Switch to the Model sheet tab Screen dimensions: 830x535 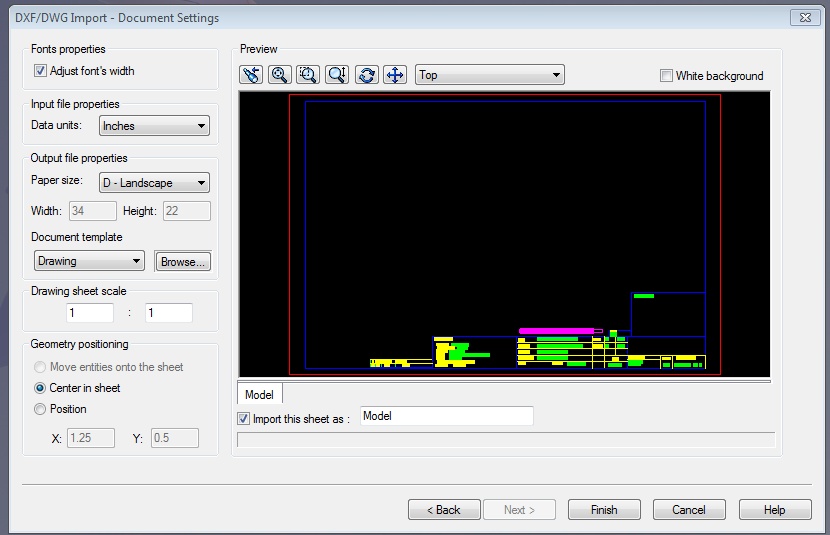click(x=259, y=395)
